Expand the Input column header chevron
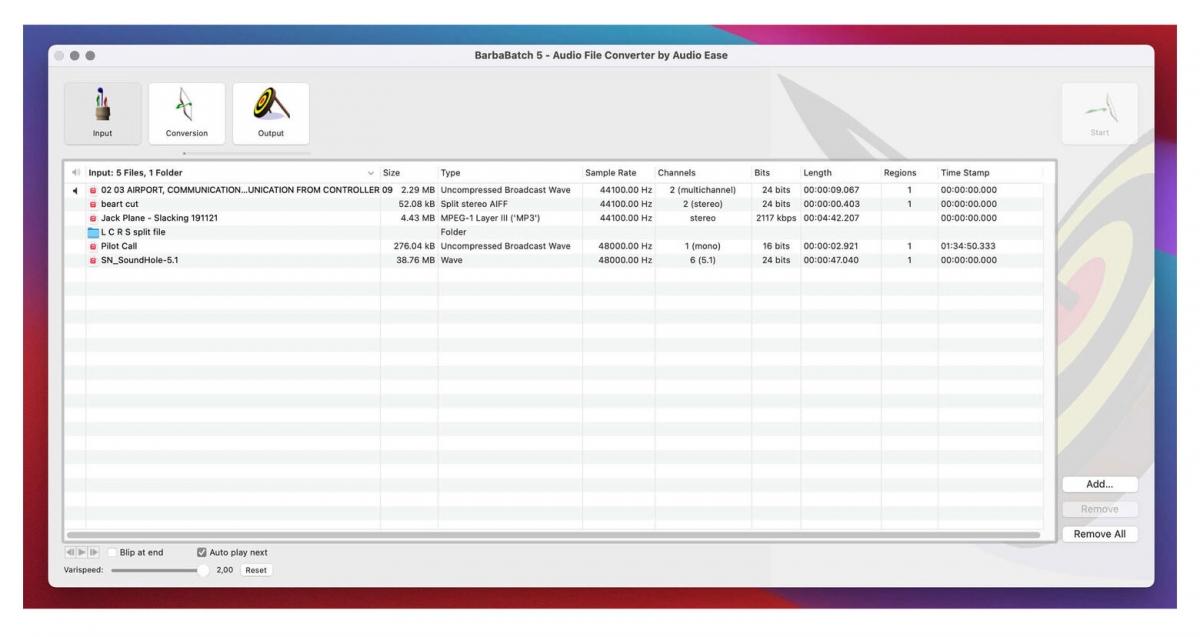The image size is (1200, 637). click(x=372, y=173)
